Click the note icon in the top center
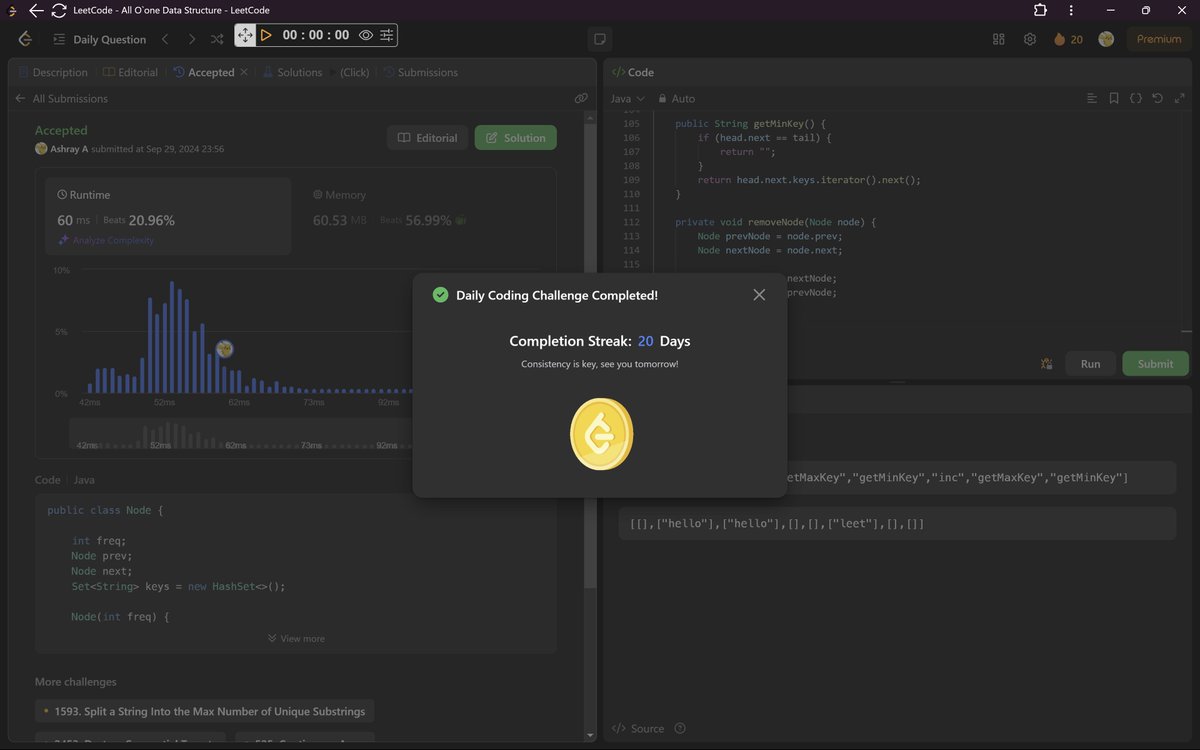Viewport: 1200px width, 750px height. pyautogui.click(x=600, y=39)
